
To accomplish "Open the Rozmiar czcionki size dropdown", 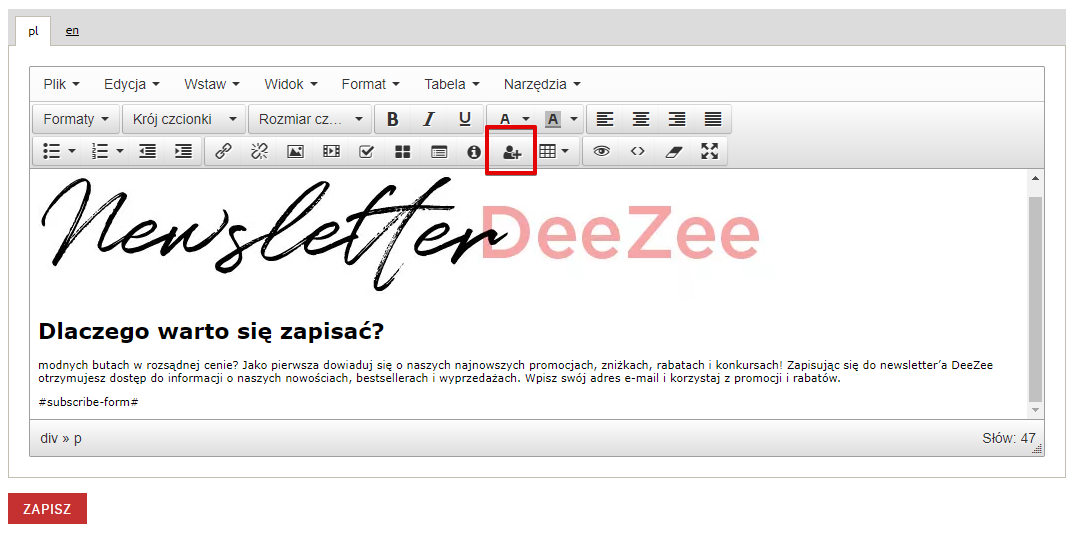I will pyautogui.click(x=310, y=119).
